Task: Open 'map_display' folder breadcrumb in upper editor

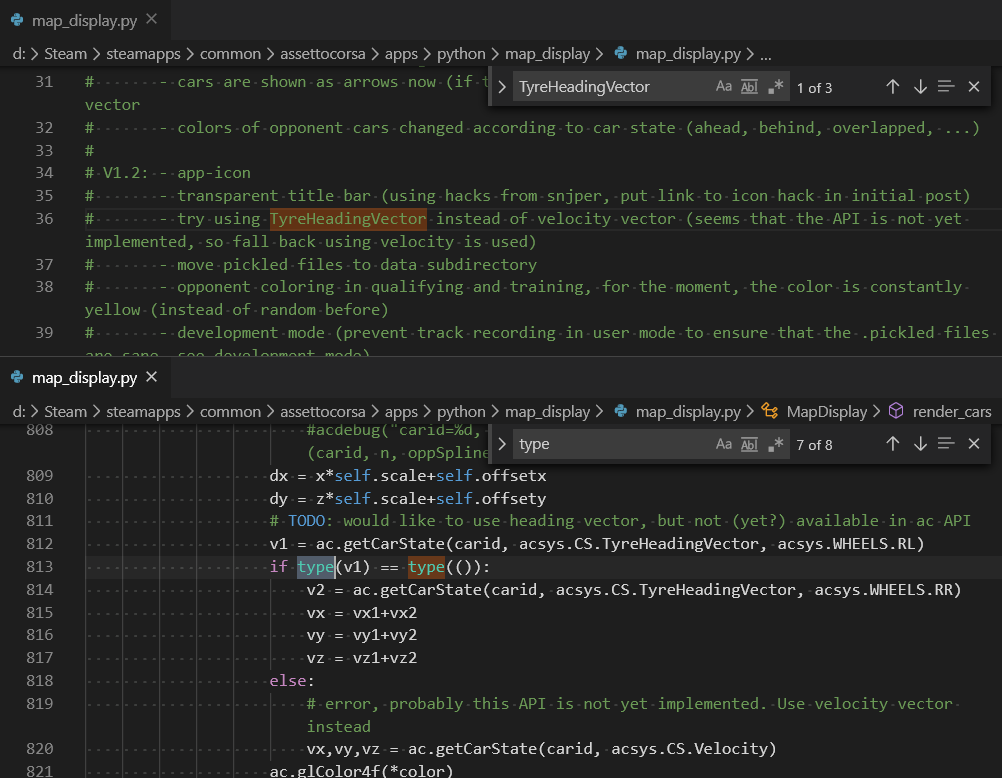Action: pyautogui.click(x=548, y=54)
